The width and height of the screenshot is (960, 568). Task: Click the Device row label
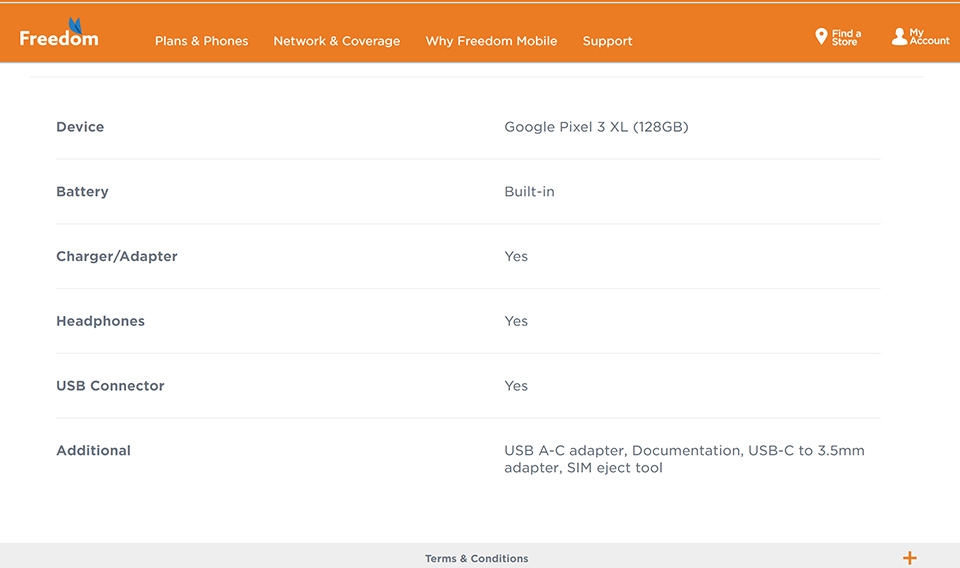click(x=80, y=127)
